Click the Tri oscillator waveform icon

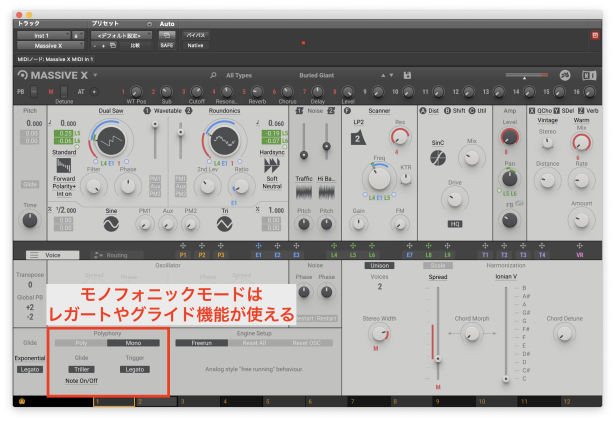click(x=227, y=226)
